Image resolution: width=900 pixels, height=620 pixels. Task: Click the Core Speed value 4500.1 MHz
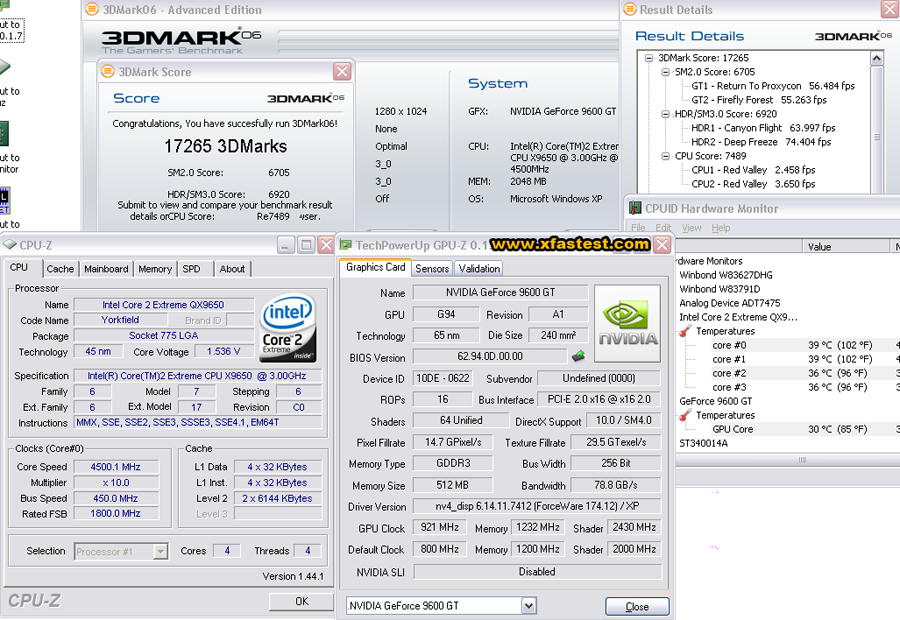(x=115, y=467)
